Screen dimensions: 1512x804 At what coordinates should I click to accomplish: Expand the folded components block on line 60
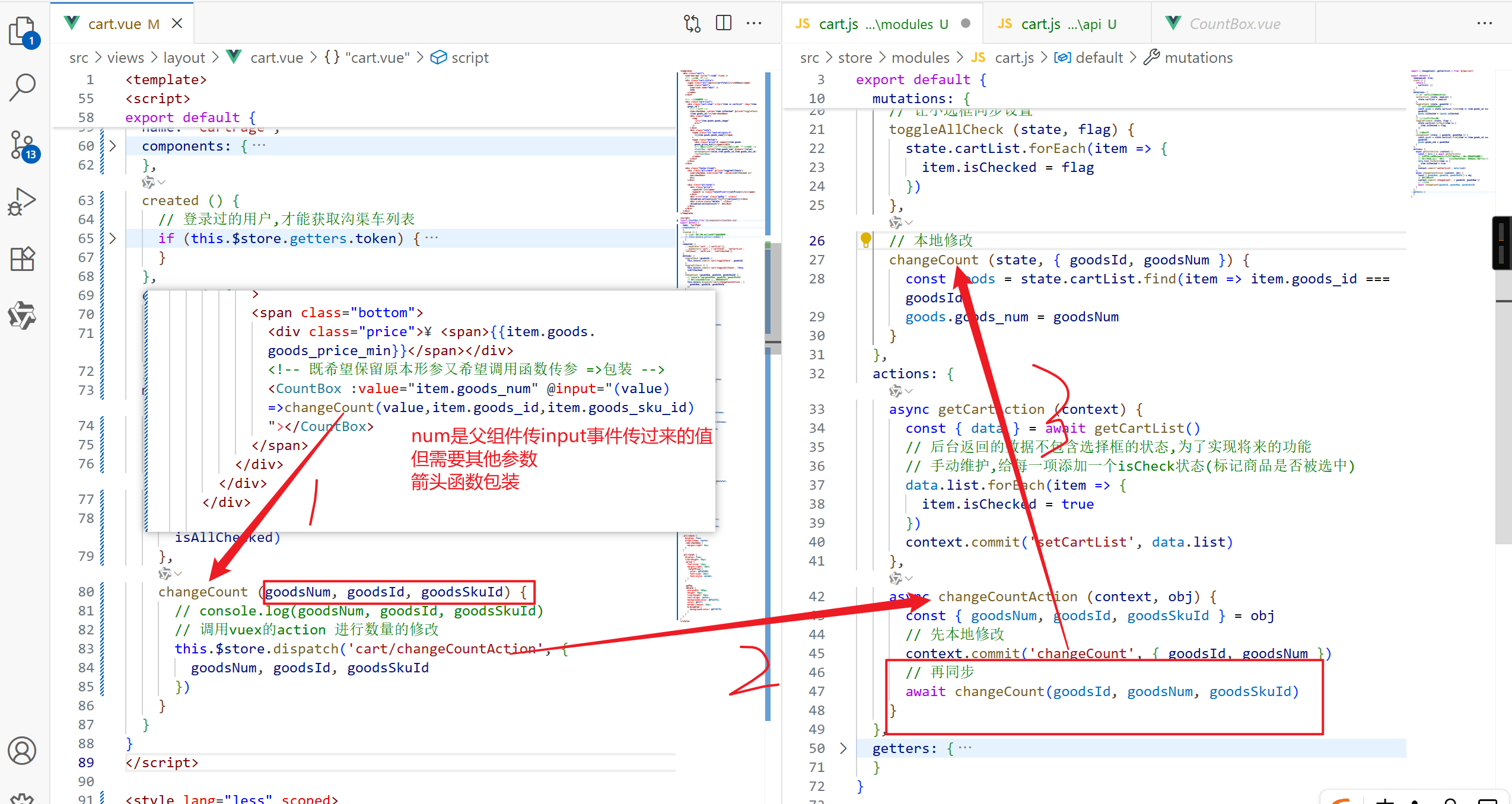(x=113, y=146)
